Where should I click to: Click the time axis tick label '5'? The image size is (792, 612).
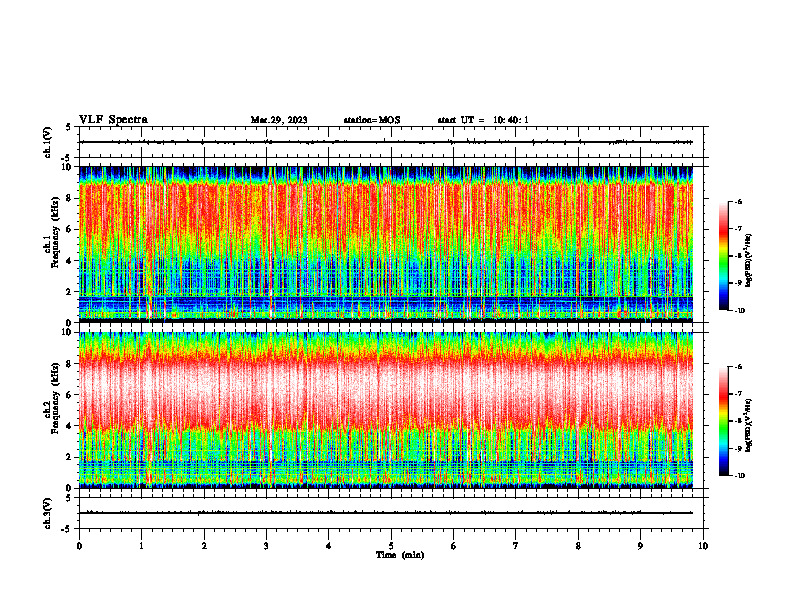coord(391,546)
